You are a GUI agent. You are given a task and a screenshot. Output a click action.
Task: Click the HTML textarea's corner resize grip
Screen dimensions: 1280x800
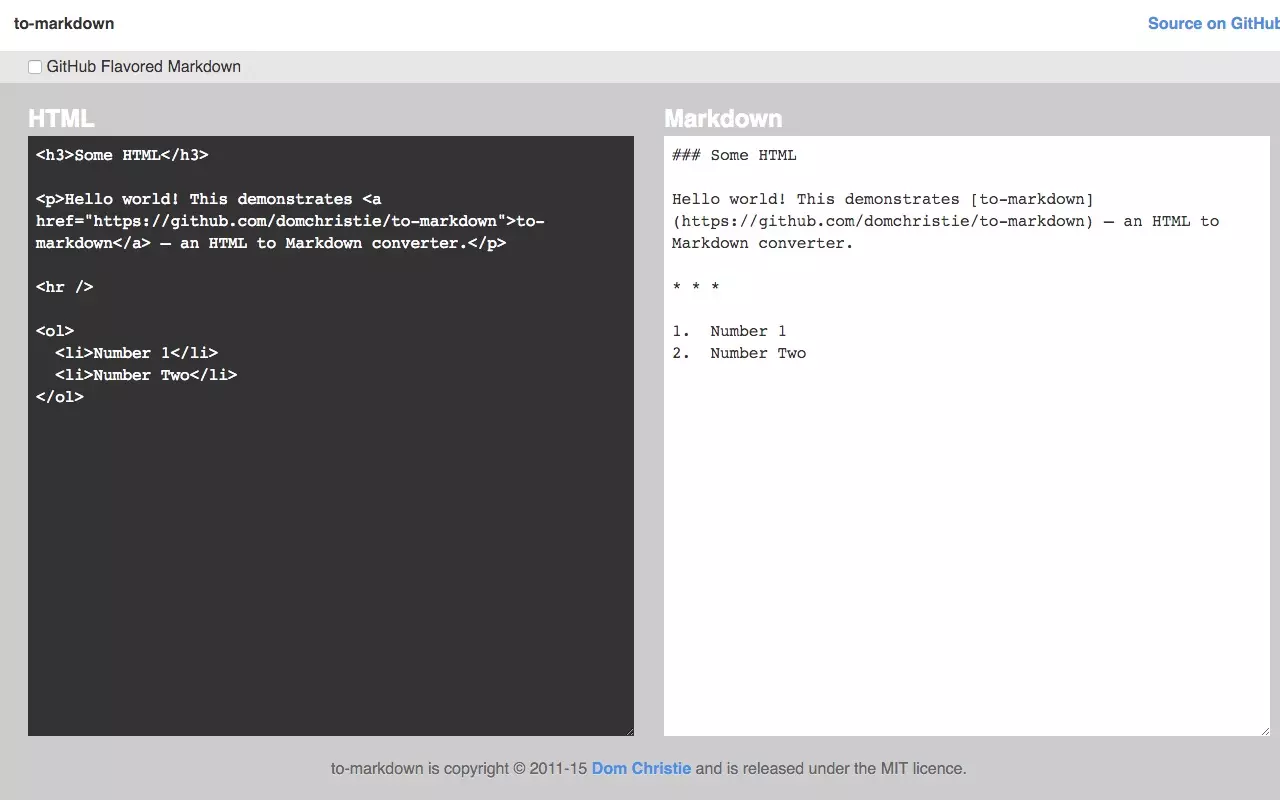point(628,730)
